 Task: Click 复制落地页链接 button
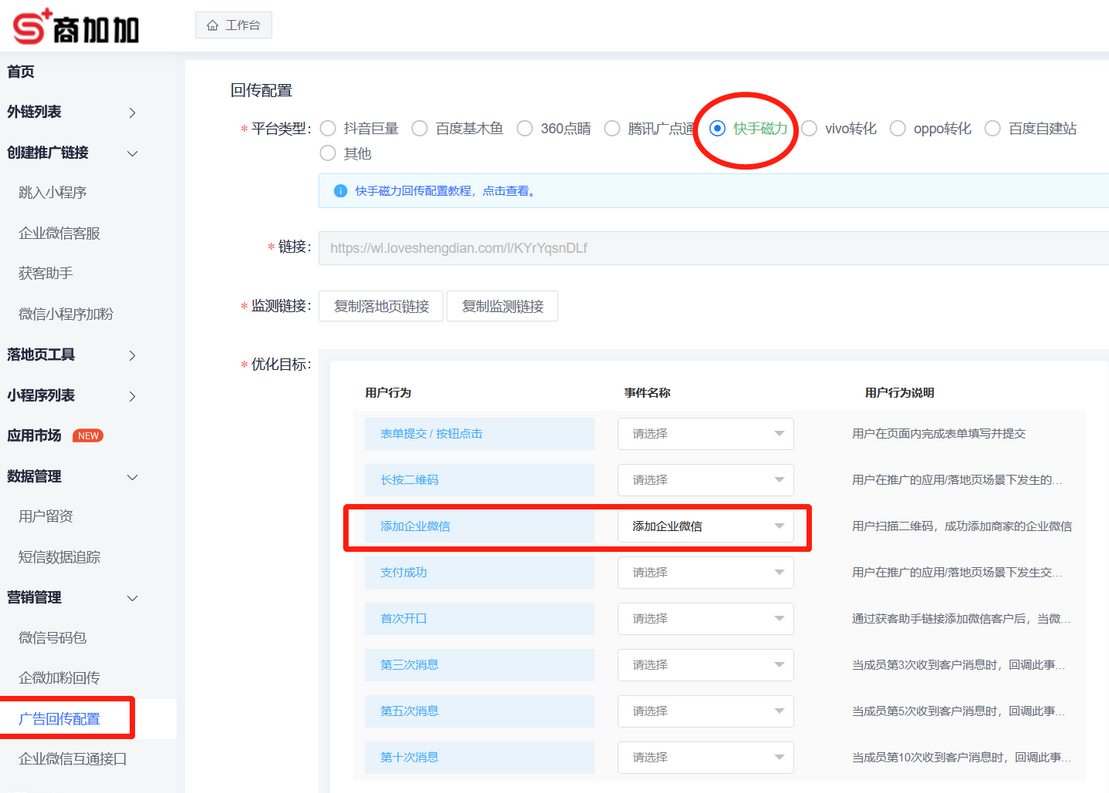tap(381, 306)
